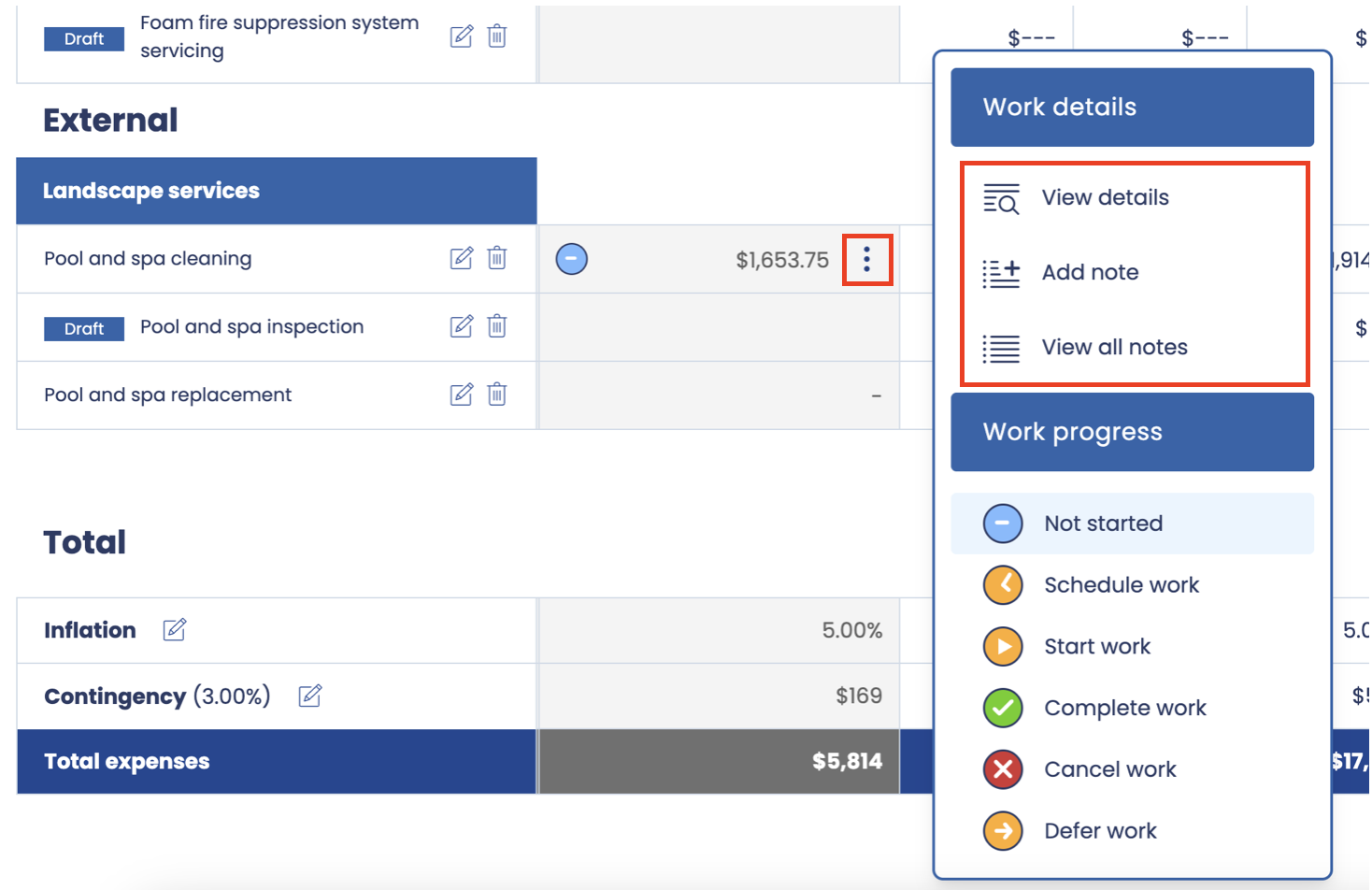The image size is (1372, 890).
Task: Select Schedule work status
Action: 1121,585
